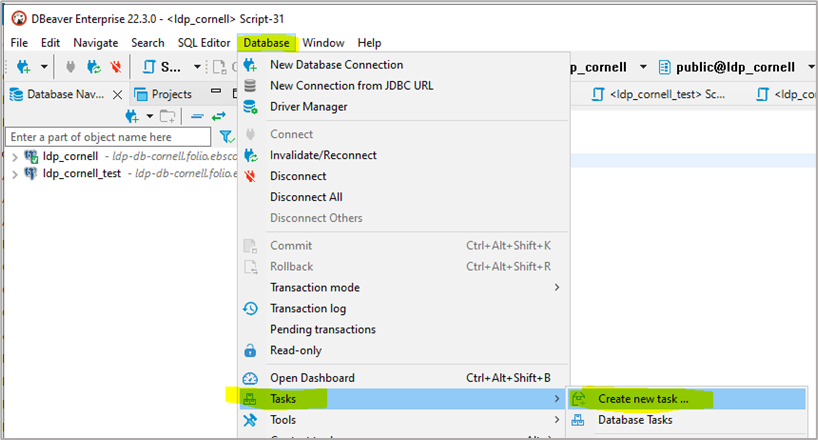The width and height of the screenshot is (818, 440).
Task: Click the Driver Manager menu icon
Action: [250, 106]
